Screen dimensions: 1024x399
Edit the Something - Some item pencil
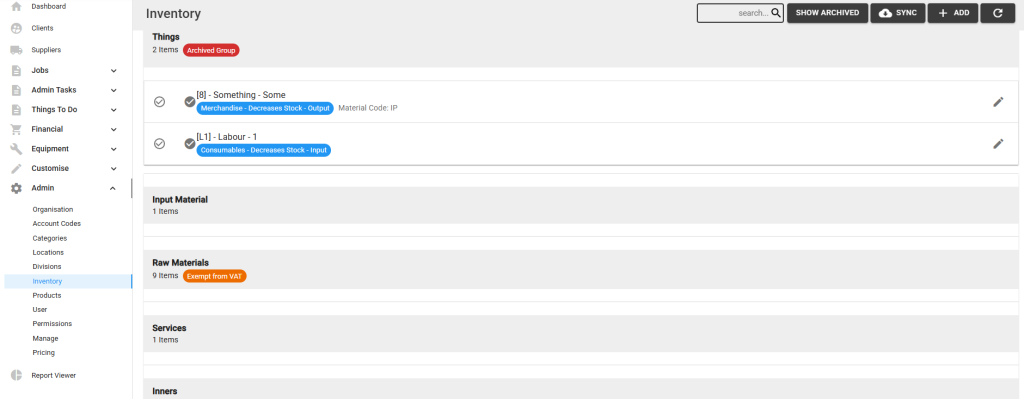(x=998, y=102)
